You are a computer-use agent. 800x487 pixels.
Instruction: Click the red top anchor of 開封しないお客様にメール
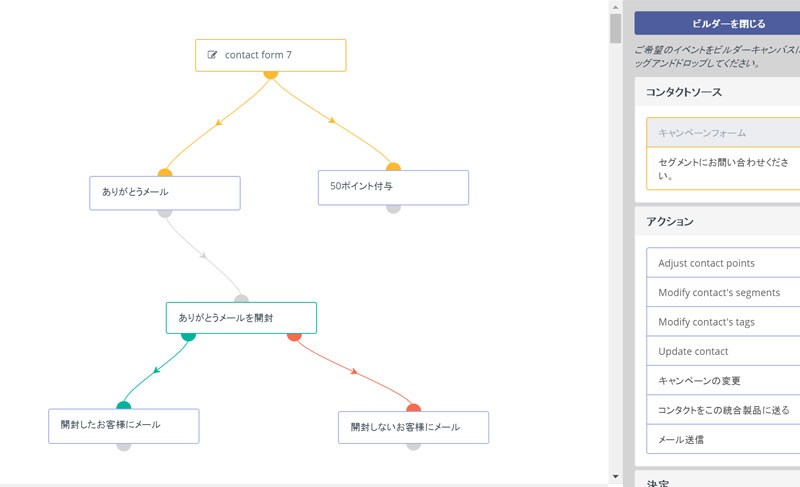pos(413,408)
